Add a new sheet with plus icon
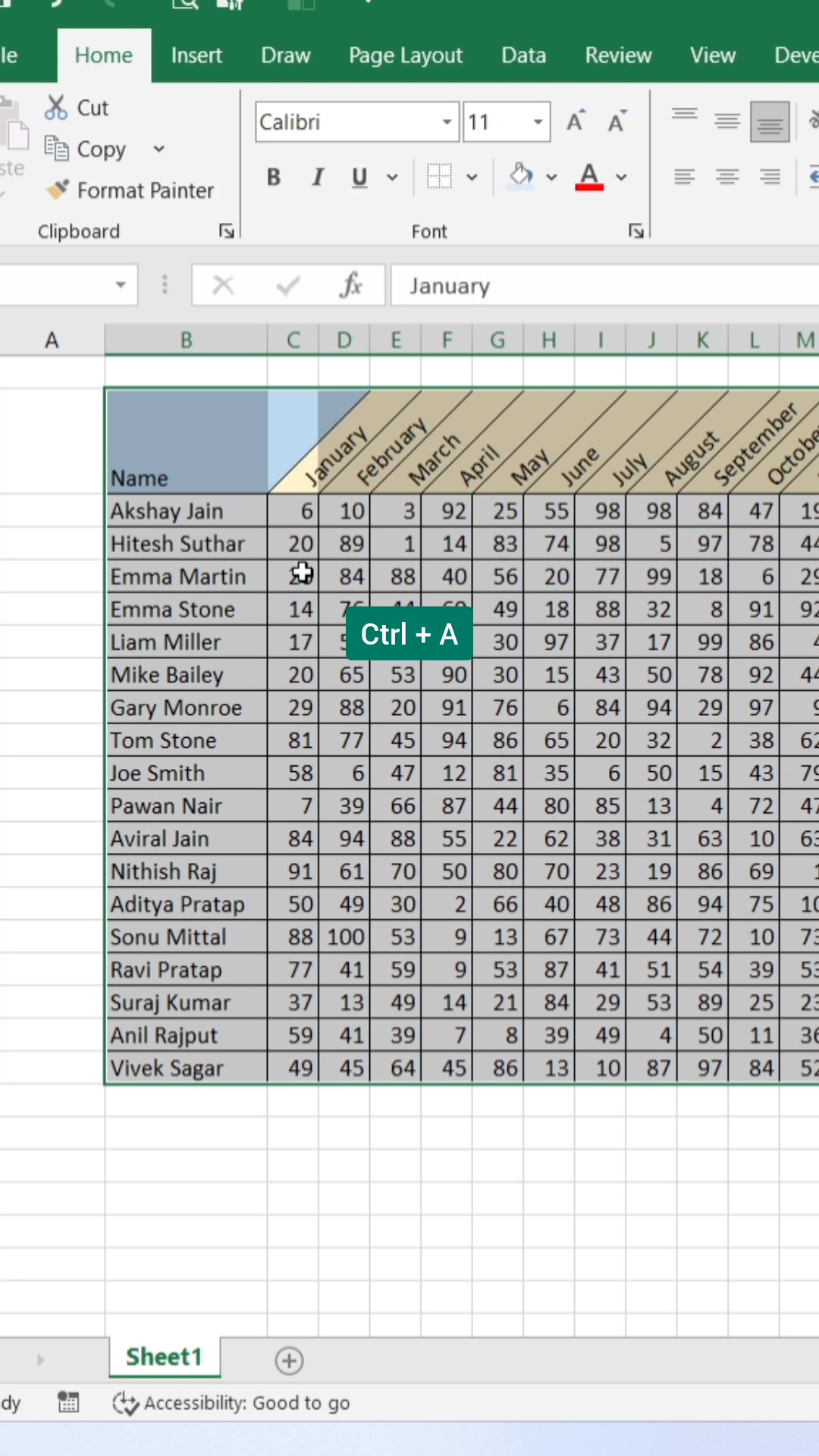The height and width of the screenshot is (1456, 819). tap(289, 1360)
